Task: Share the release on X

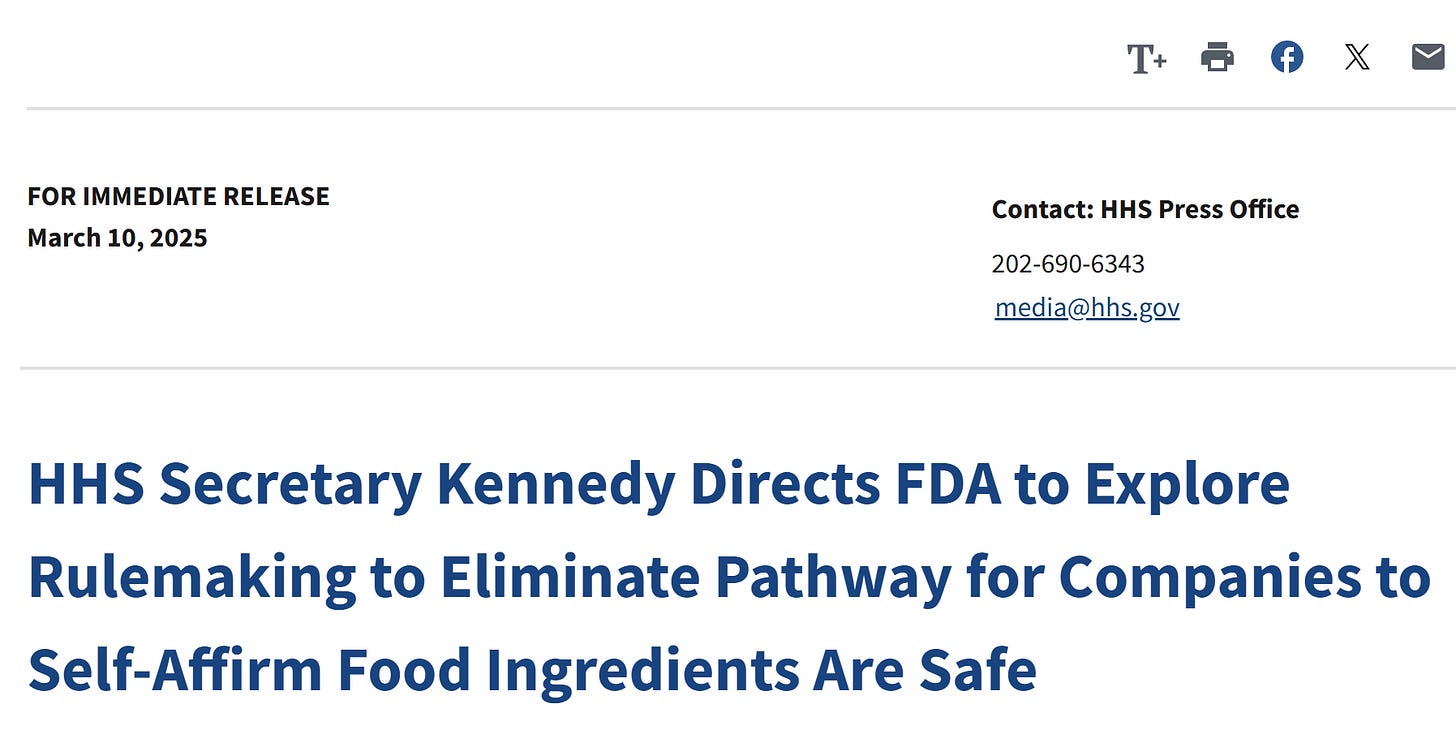Action: (1357, 58)
